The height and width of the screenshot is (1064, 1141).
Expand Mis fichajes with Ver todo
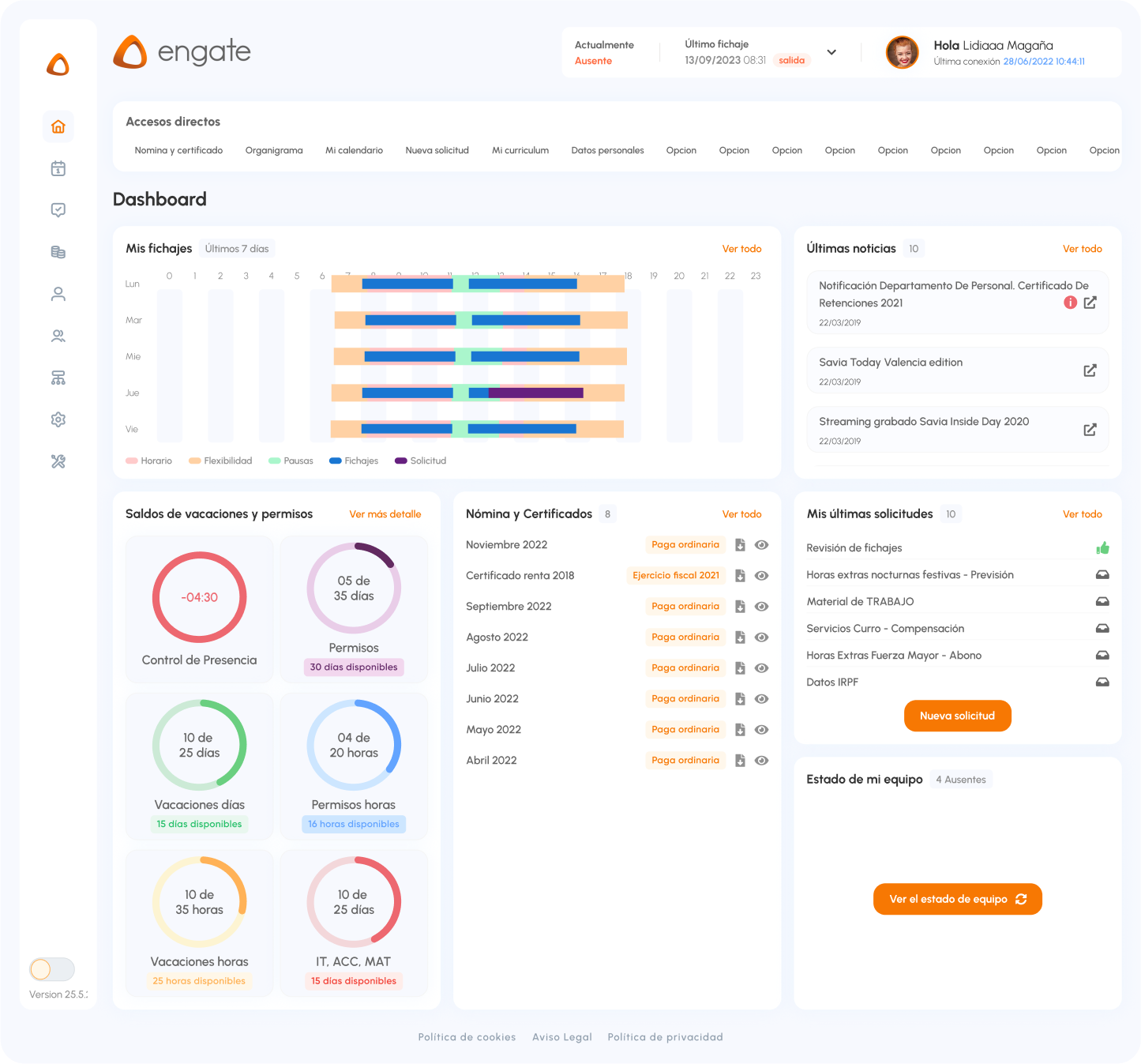coord(741,249)
